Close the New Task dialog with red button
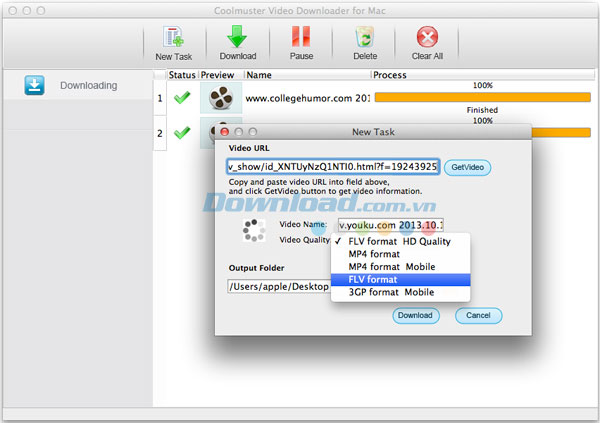The image size is (600, 423). point(225,132)
